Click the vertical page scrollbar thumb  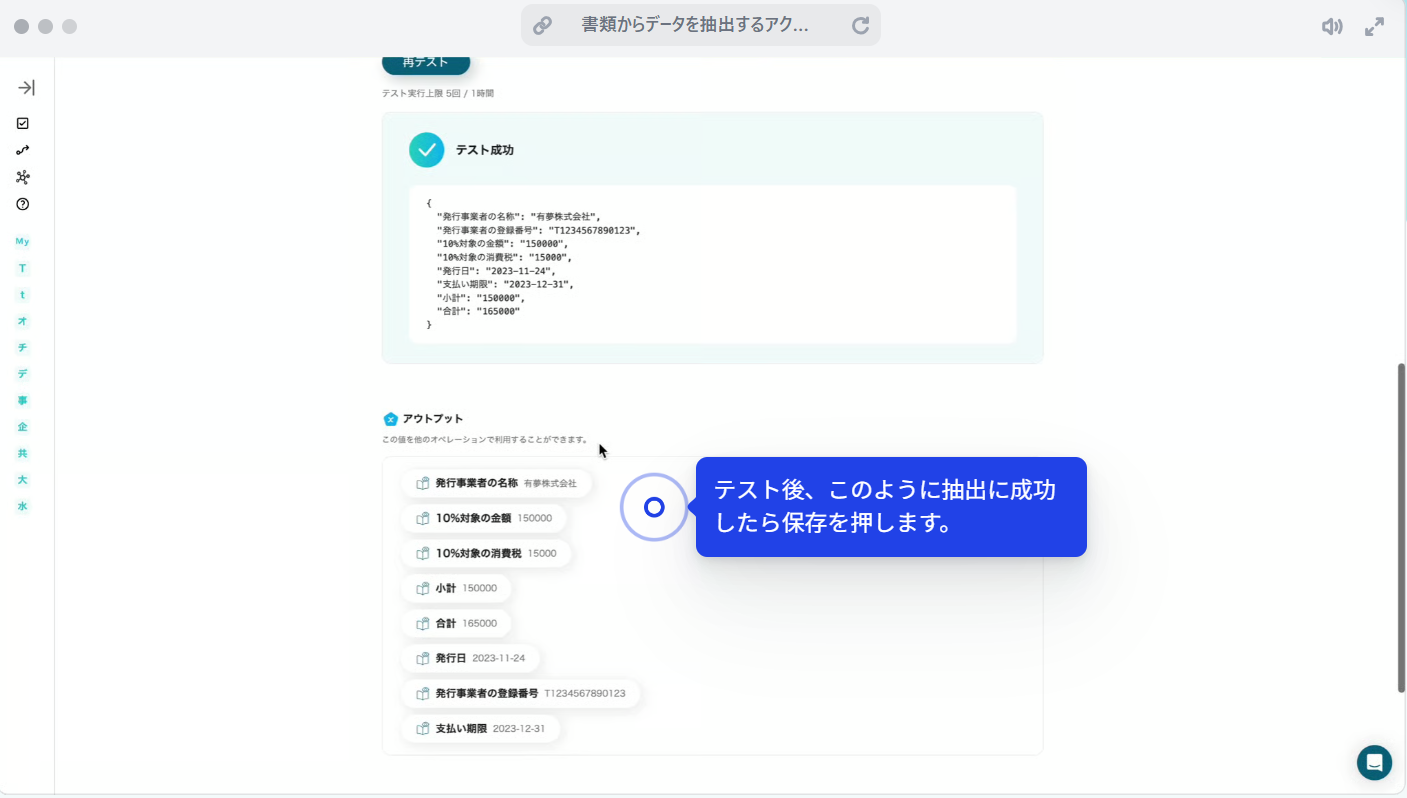point(1401,527)
